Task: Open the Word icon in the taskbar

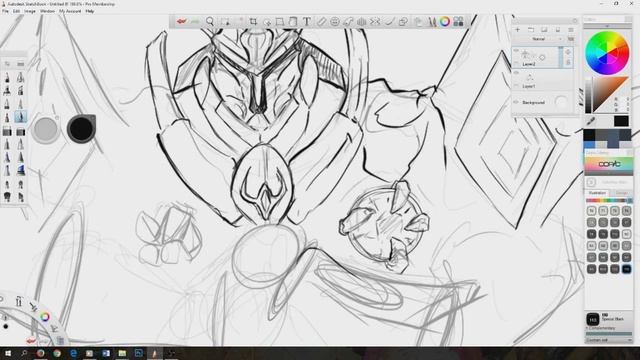Action: (x=106, y=353)
